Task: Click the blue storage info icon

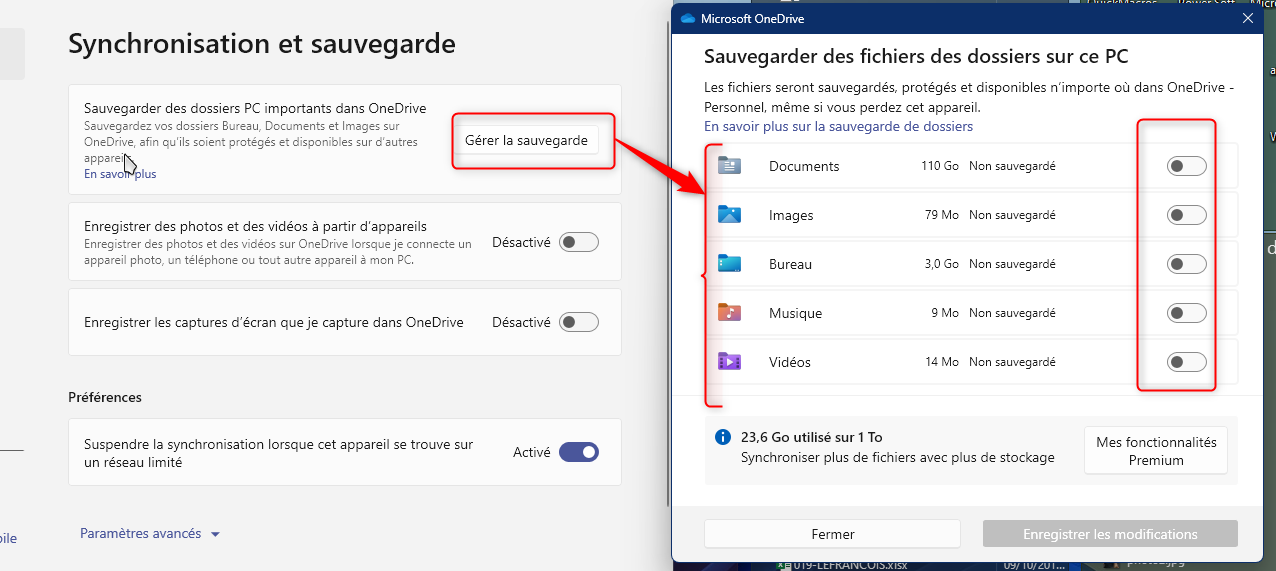Action: (x=723, y=437)
